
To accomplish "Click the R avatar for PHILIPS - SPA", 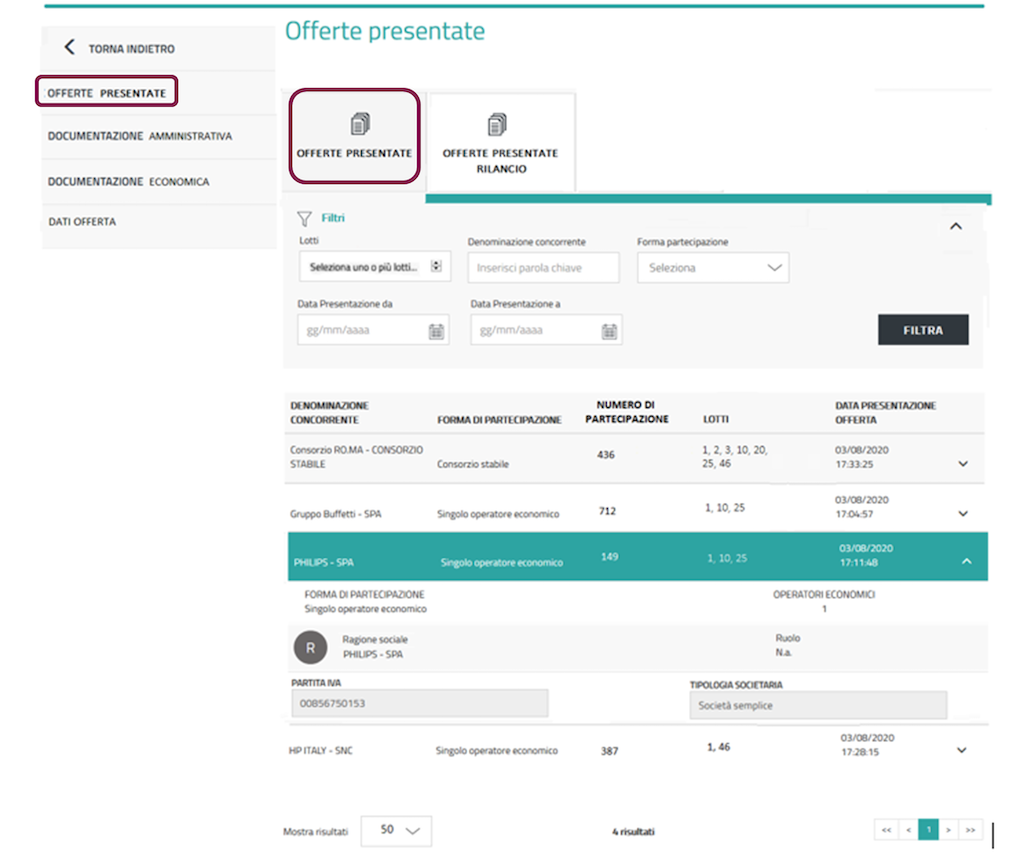I will [310, 648].
